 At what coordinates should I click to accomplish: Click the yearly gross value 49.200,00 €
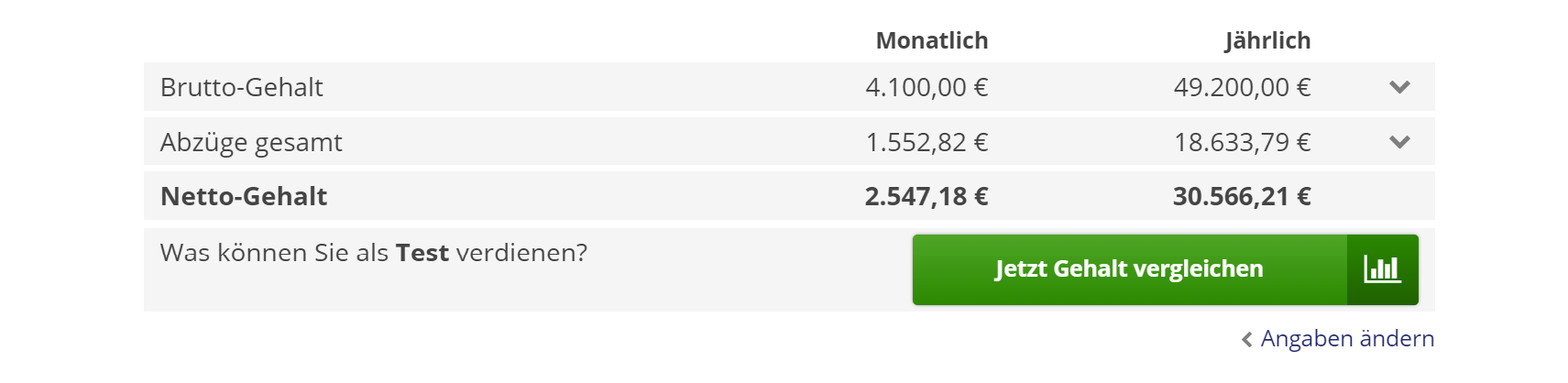[x=1242, y=87]
